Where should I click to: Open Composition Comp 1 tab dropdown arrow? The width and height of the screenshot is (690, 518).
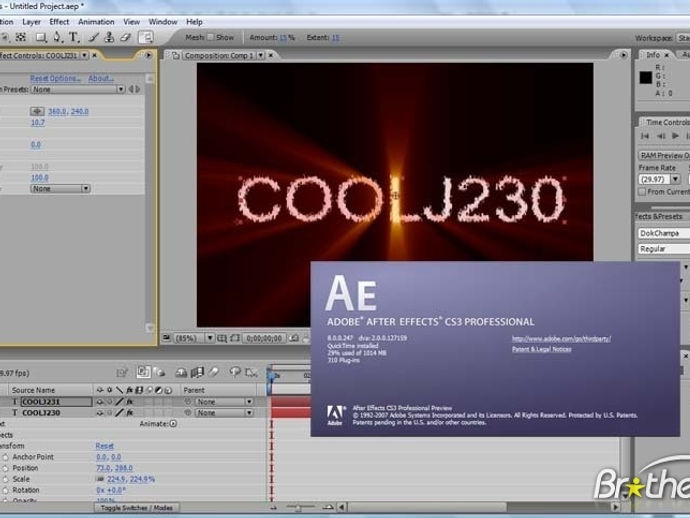click(261, 55)
